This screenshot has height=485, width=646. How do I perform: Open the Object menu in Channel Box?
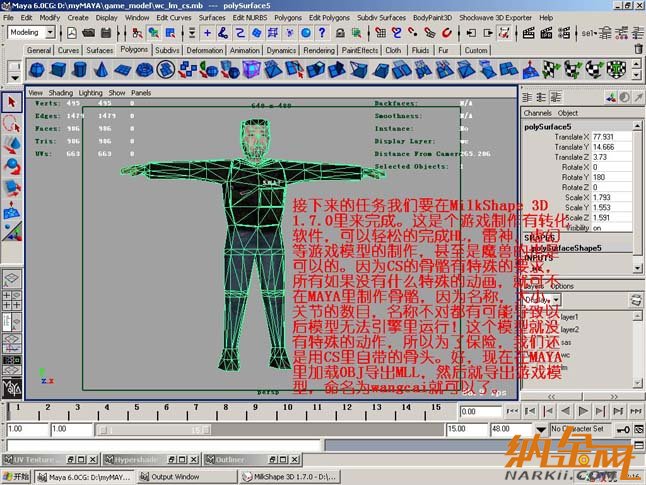(x=568, y=113)
